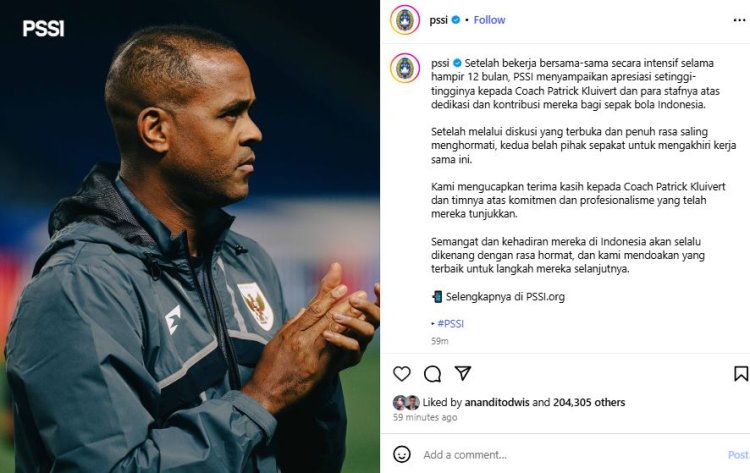750x473 pixels.
Task: Submit the comment with the Post button
Action: pos(738,455)
